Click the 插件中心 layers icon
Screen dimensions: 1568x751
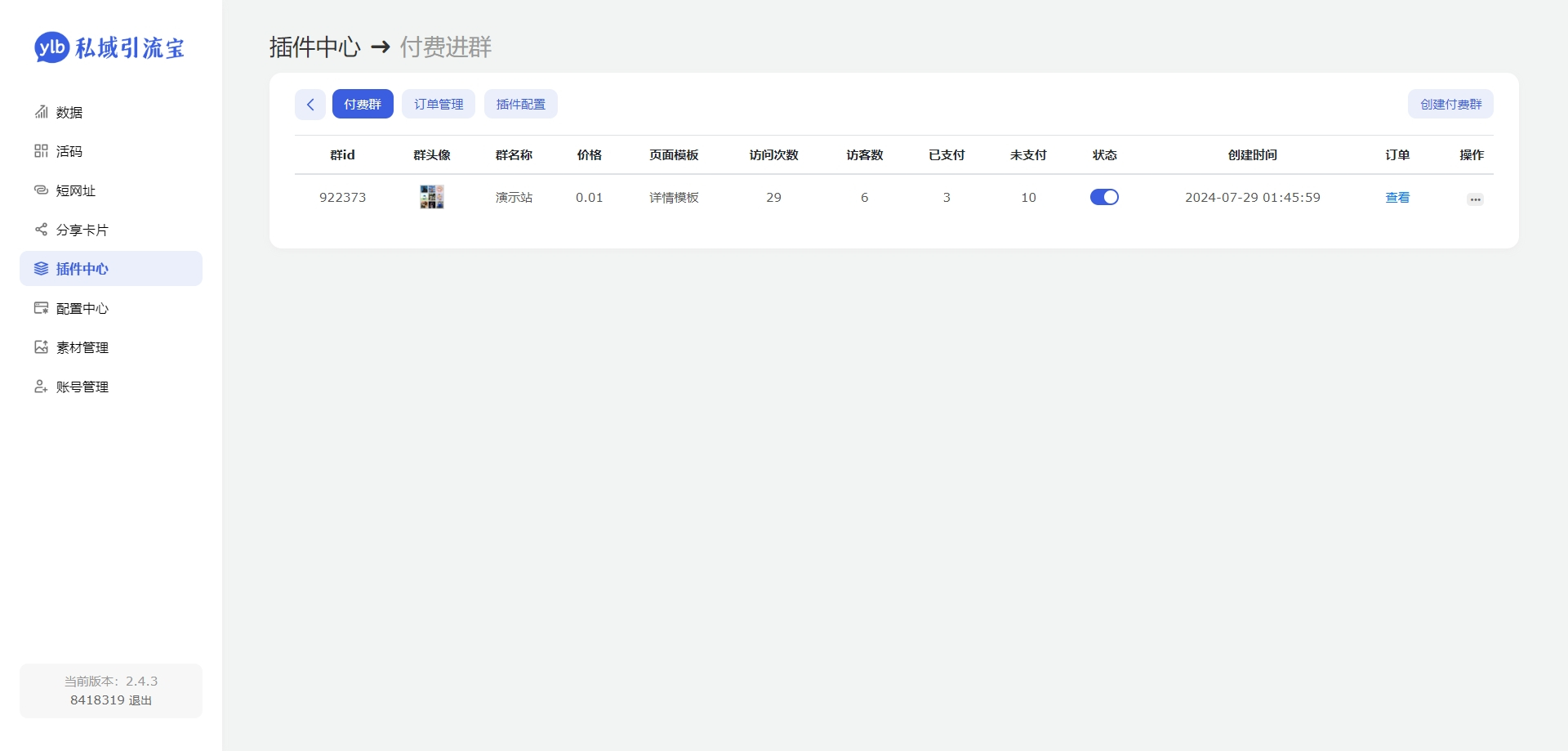coord(41,269)
